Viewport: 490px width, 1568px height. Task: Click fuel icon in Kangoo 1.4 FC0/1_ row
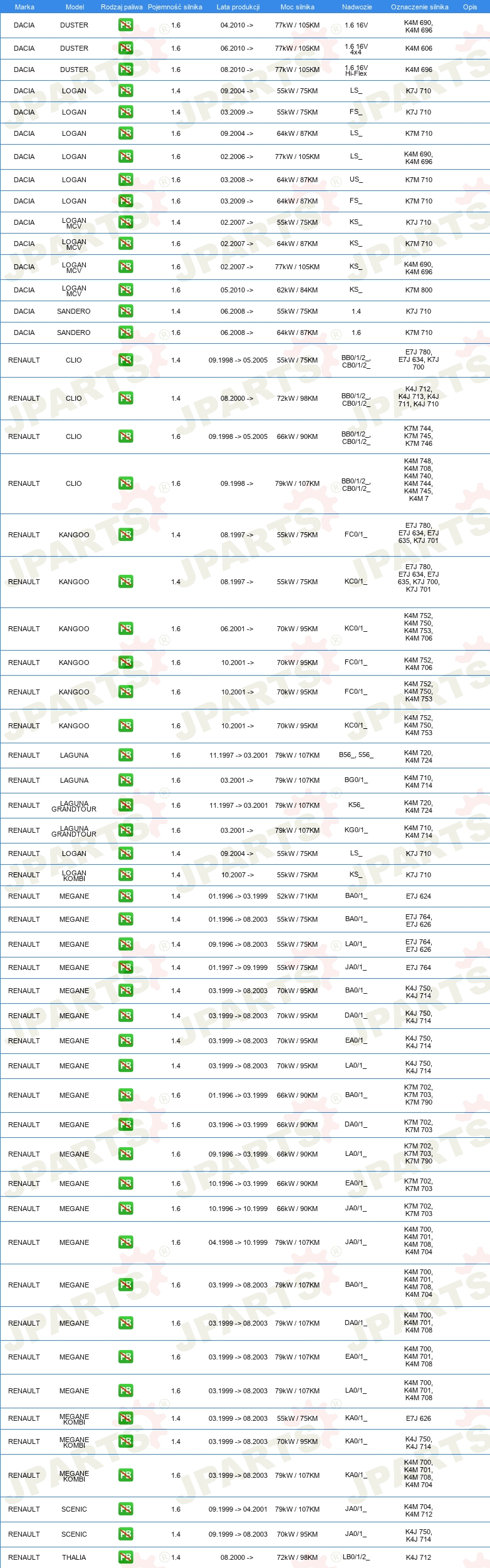click(x=125, y=535)
